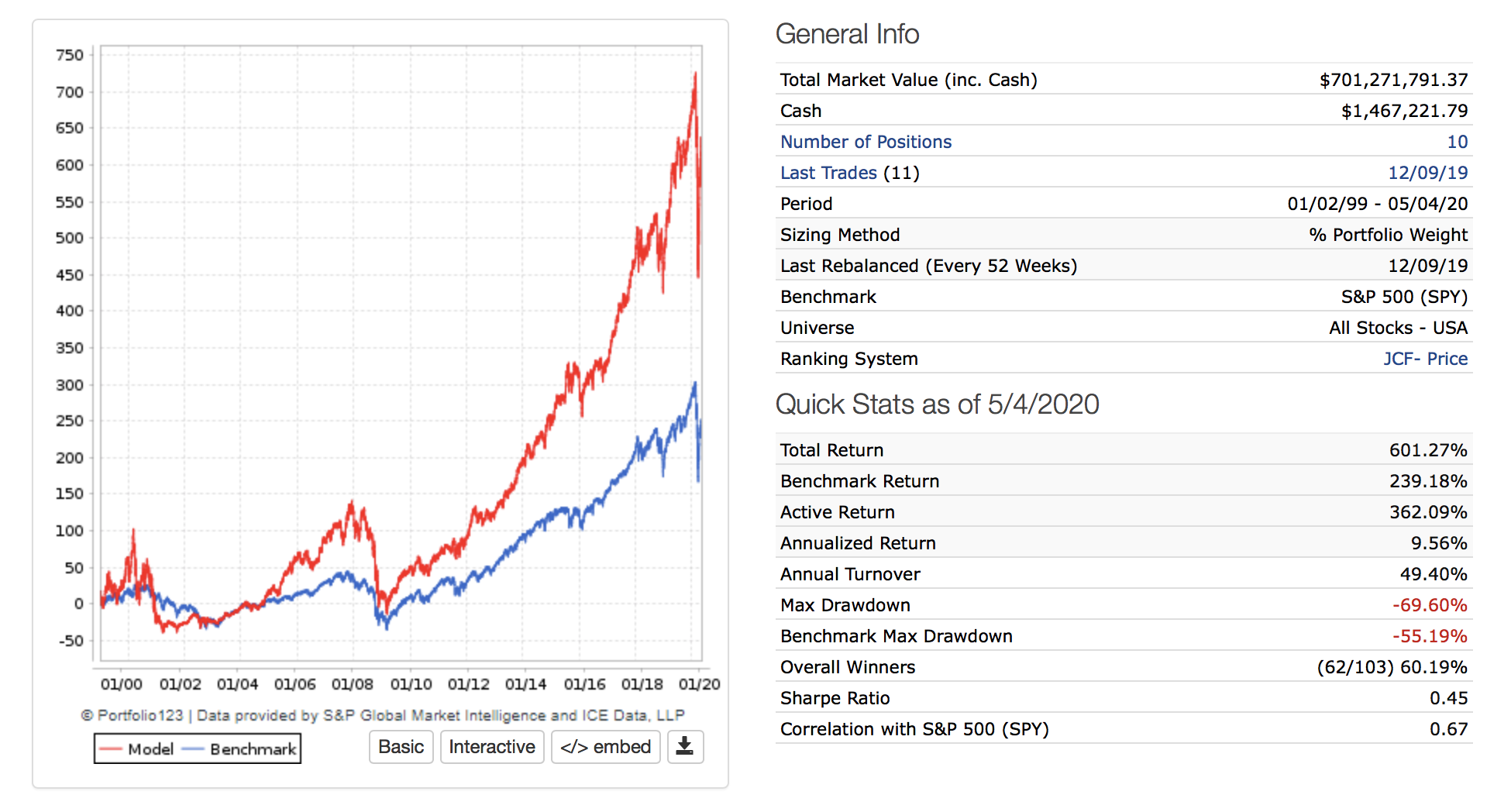This screenshot has height=812, width=1511.
Task: Switch chart to Basic view
Action: tap(401, 747)
